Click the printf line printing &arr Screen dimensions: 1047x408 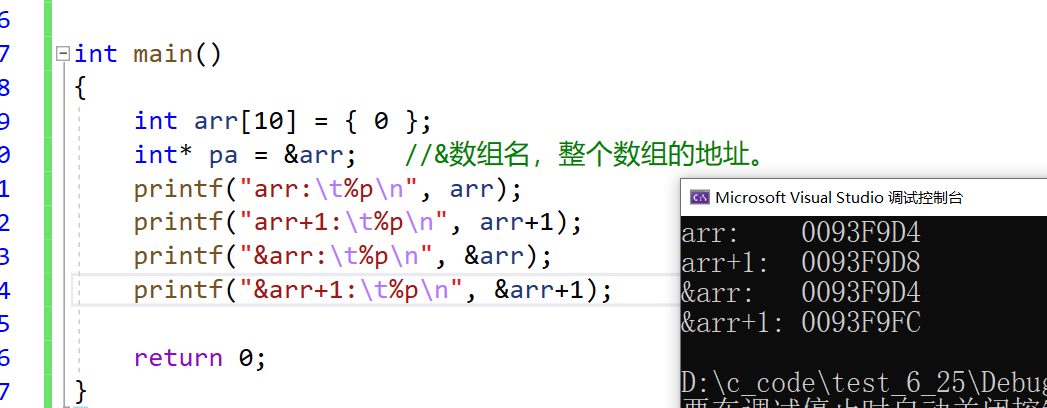tap(343, 257)
